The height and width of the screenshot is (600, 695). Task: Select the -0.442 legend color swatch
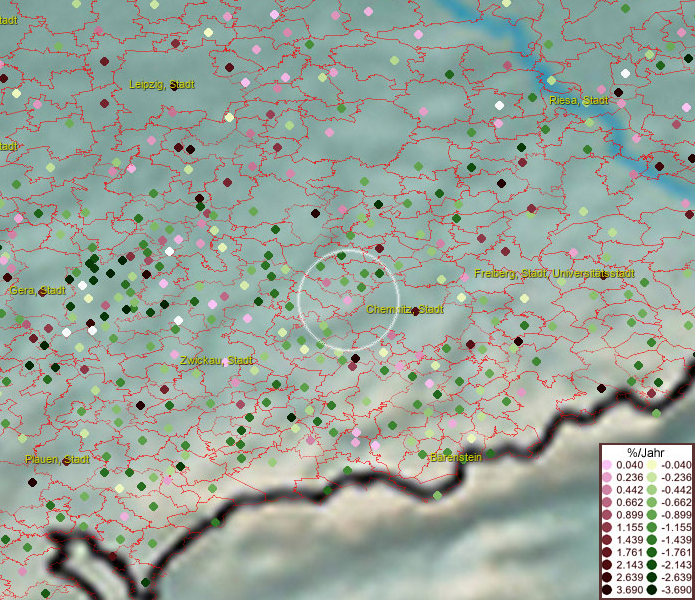click(652, 490)
